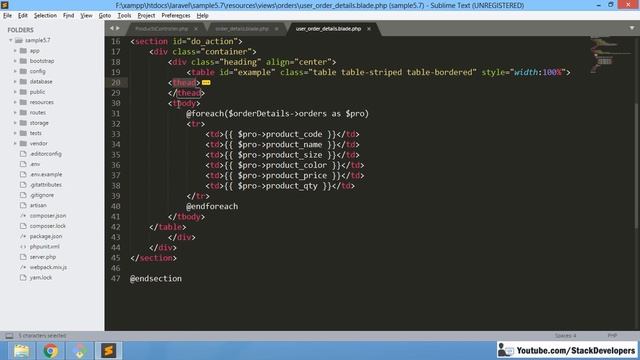Open the Help menu
Image resolution: width=640 pixels, height=360 pixels.
click(x=202, y=16)
